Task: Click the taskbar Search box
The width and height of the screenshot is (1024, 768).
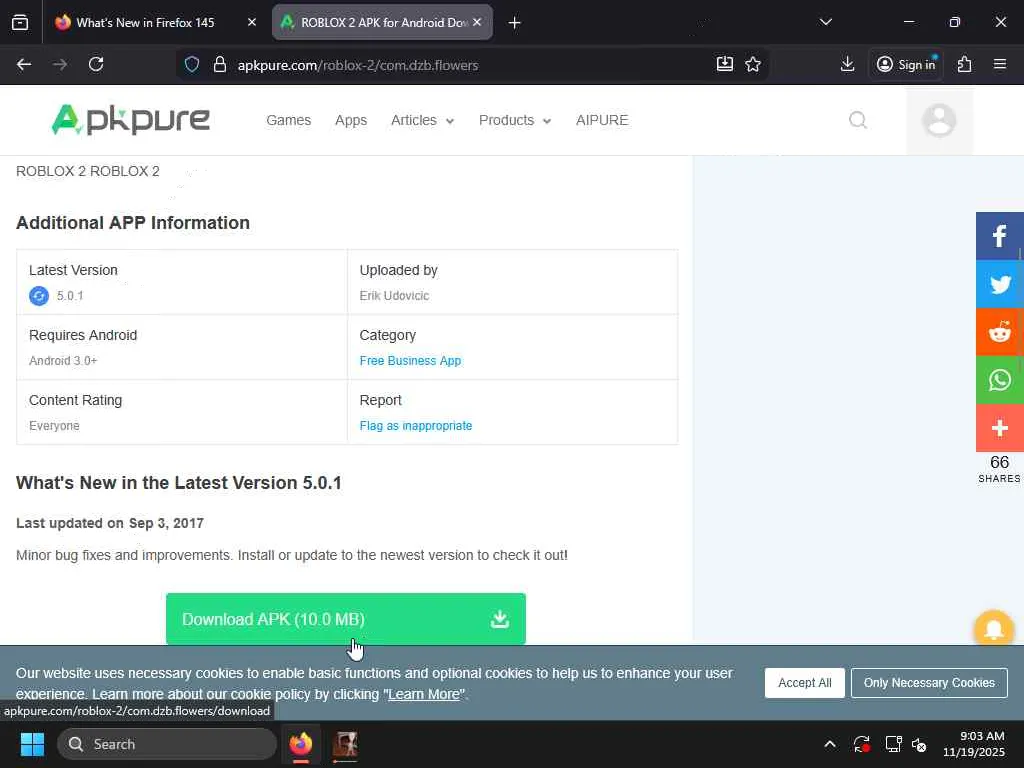Action: coord(167,744)
